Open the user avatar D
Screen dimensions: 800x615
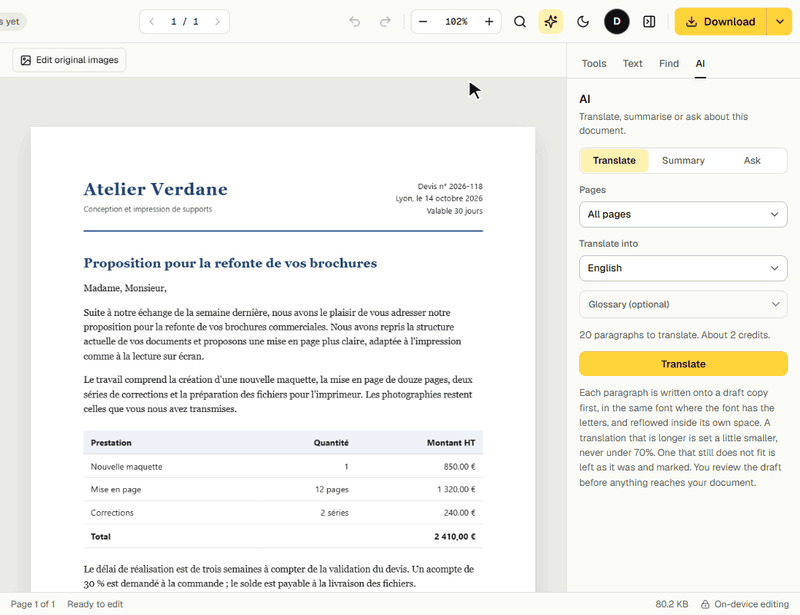[x=617, y=21]
